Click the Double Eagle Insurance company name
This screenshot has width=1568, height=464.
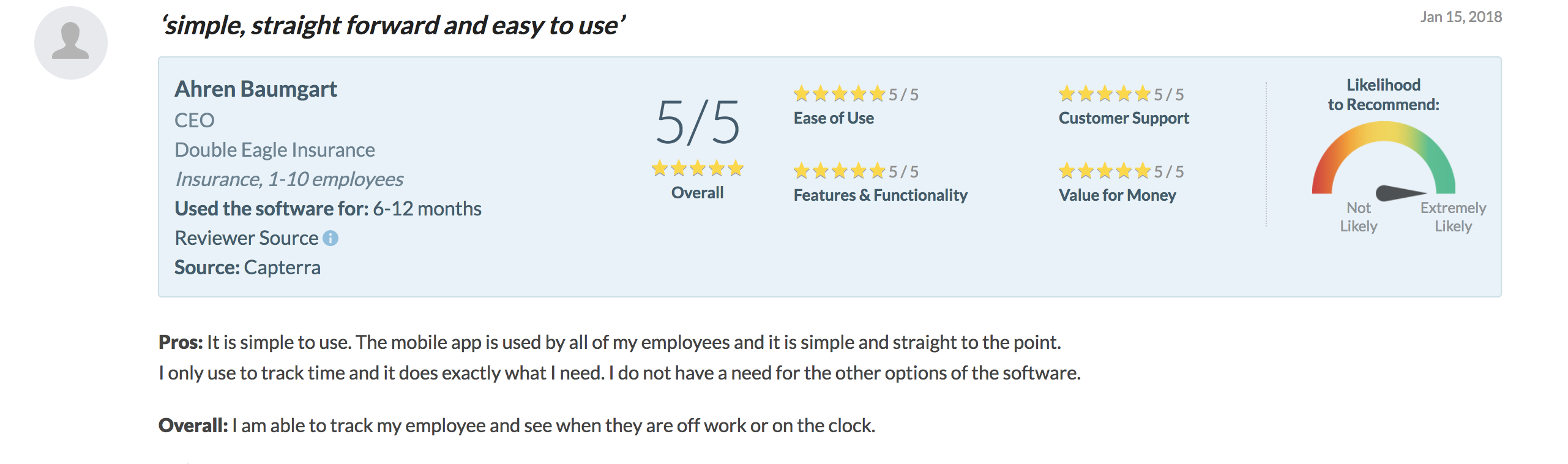[x=275, y=150]
